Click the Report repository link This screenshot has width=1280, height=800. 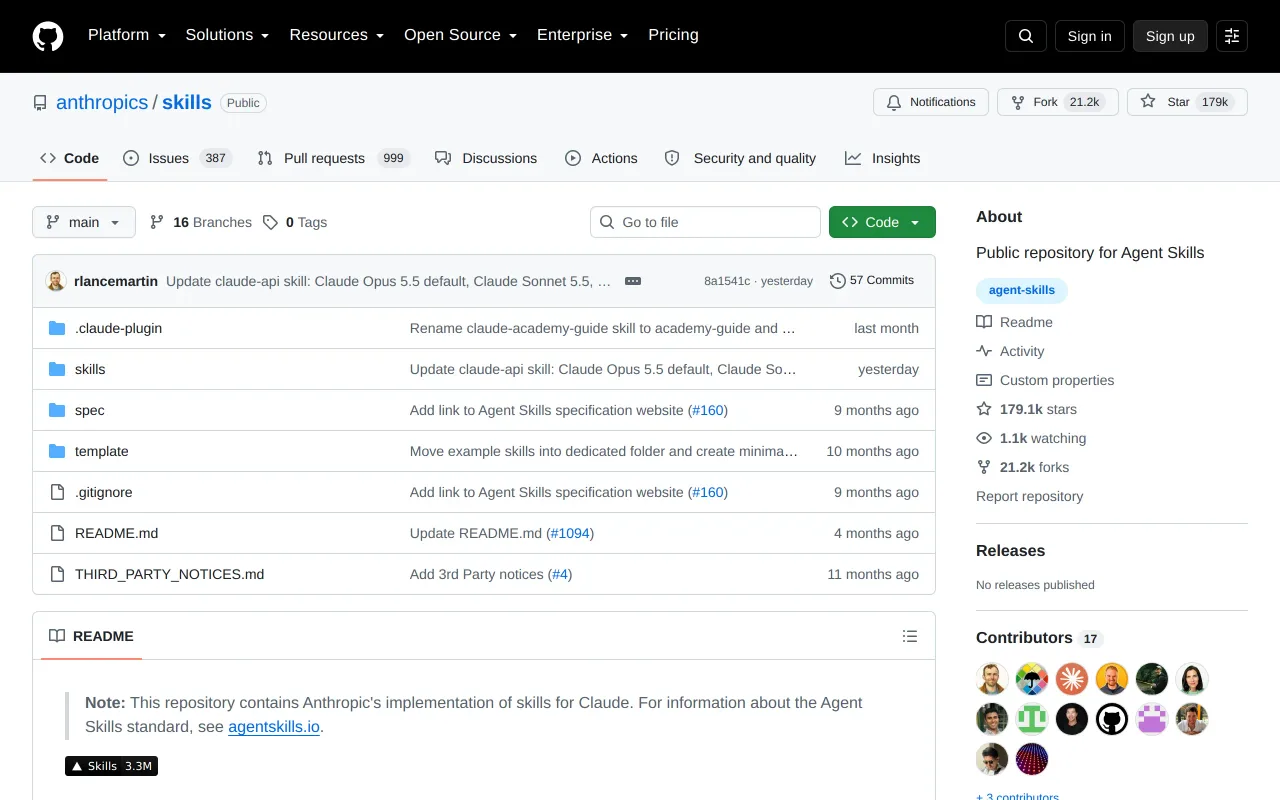pos(1030,496)
